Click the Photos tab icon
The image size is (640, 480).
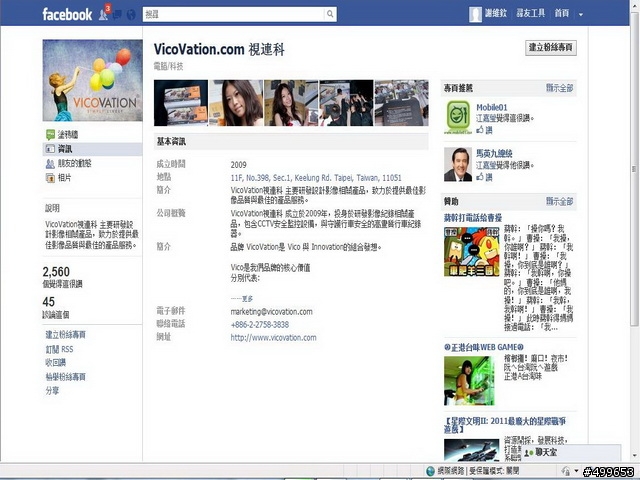pyautogui.click(x=50, y=178)
